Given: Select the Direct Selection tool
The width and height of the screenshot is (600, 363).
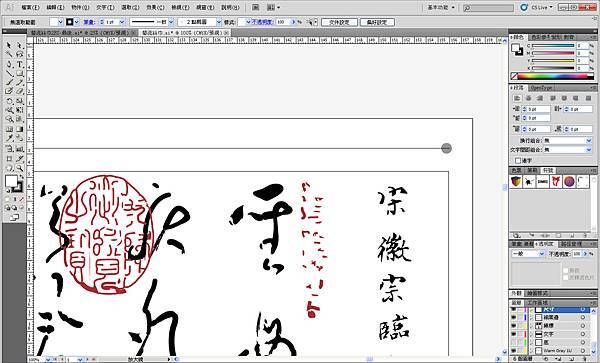Looking at the screenshot, I should 20,46.
